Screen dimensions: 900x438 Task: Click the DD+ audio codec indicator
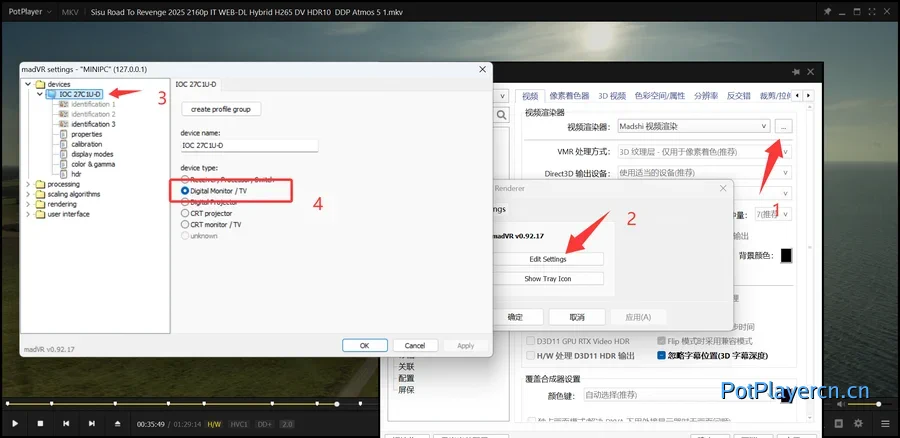[x=265, y=424]
